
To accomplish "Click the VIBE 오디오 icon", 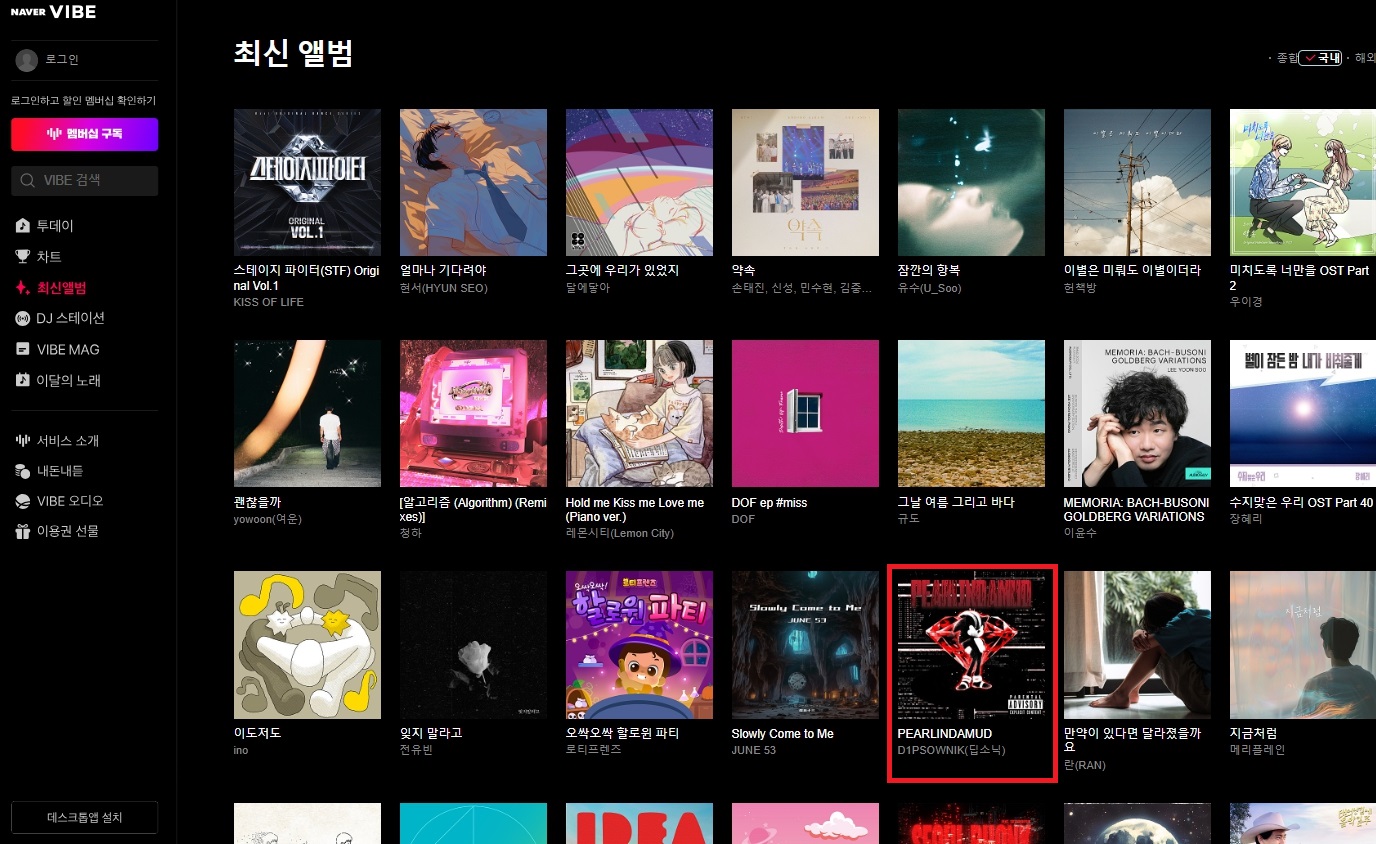I will point(23,501).
